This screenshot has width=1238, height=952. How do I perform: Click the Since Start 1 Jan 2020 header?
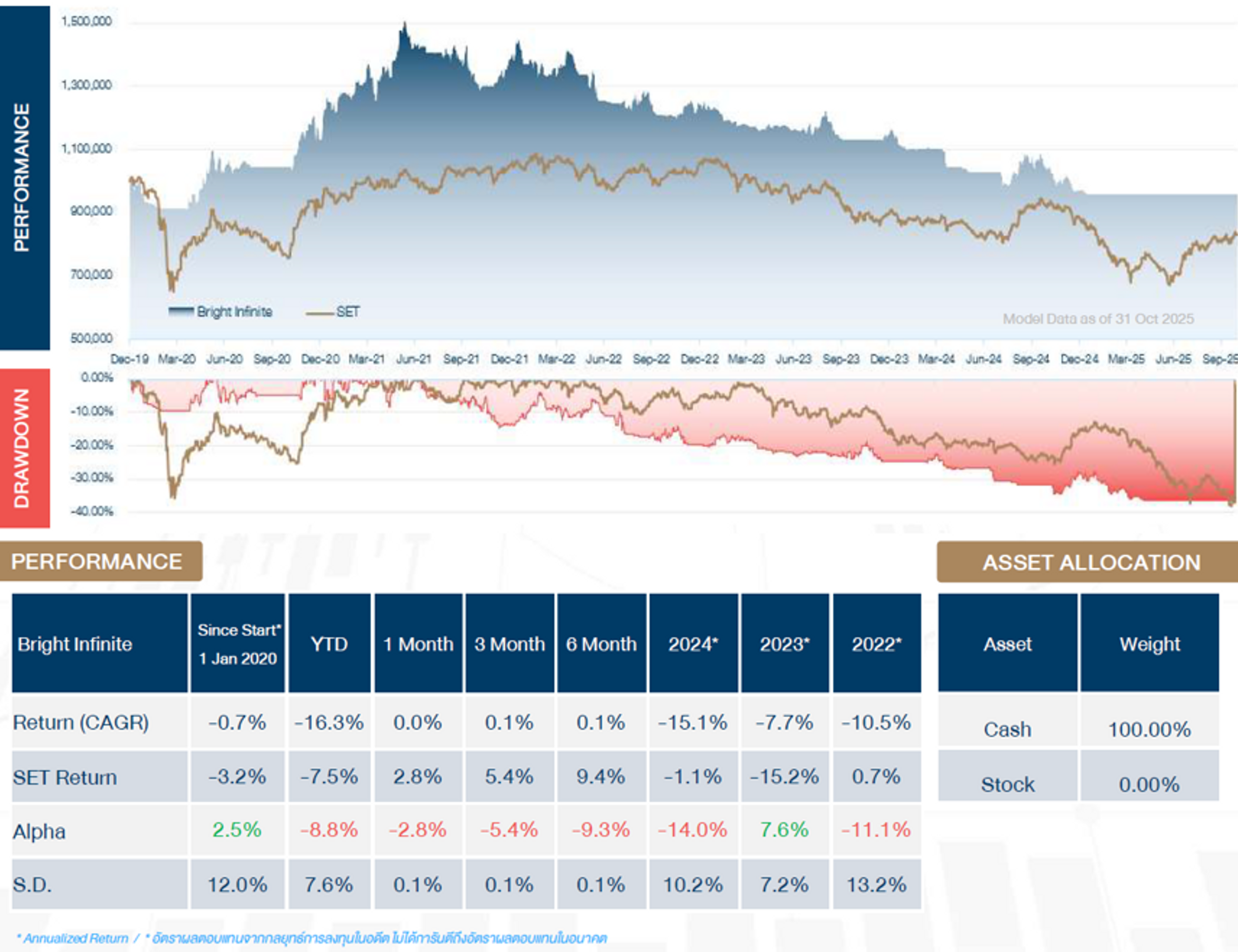[x=238, y=645]
